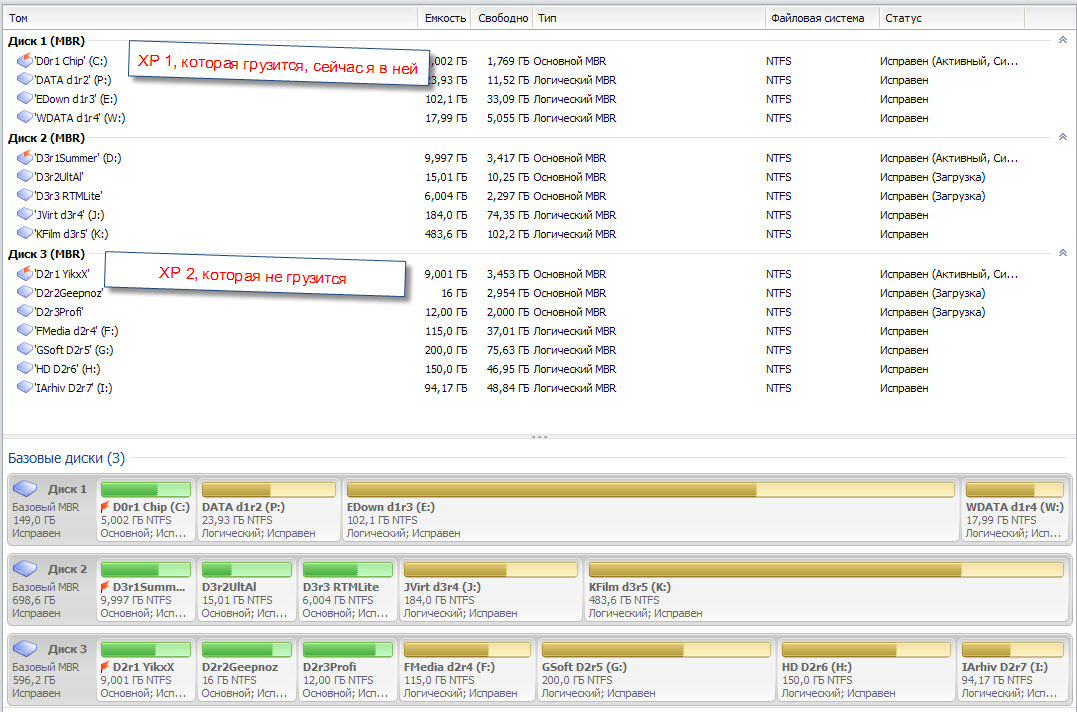Select the Диск 1 (MBR) group header
The height and width of the screenshot is (712, 1077).
(47, 41)
